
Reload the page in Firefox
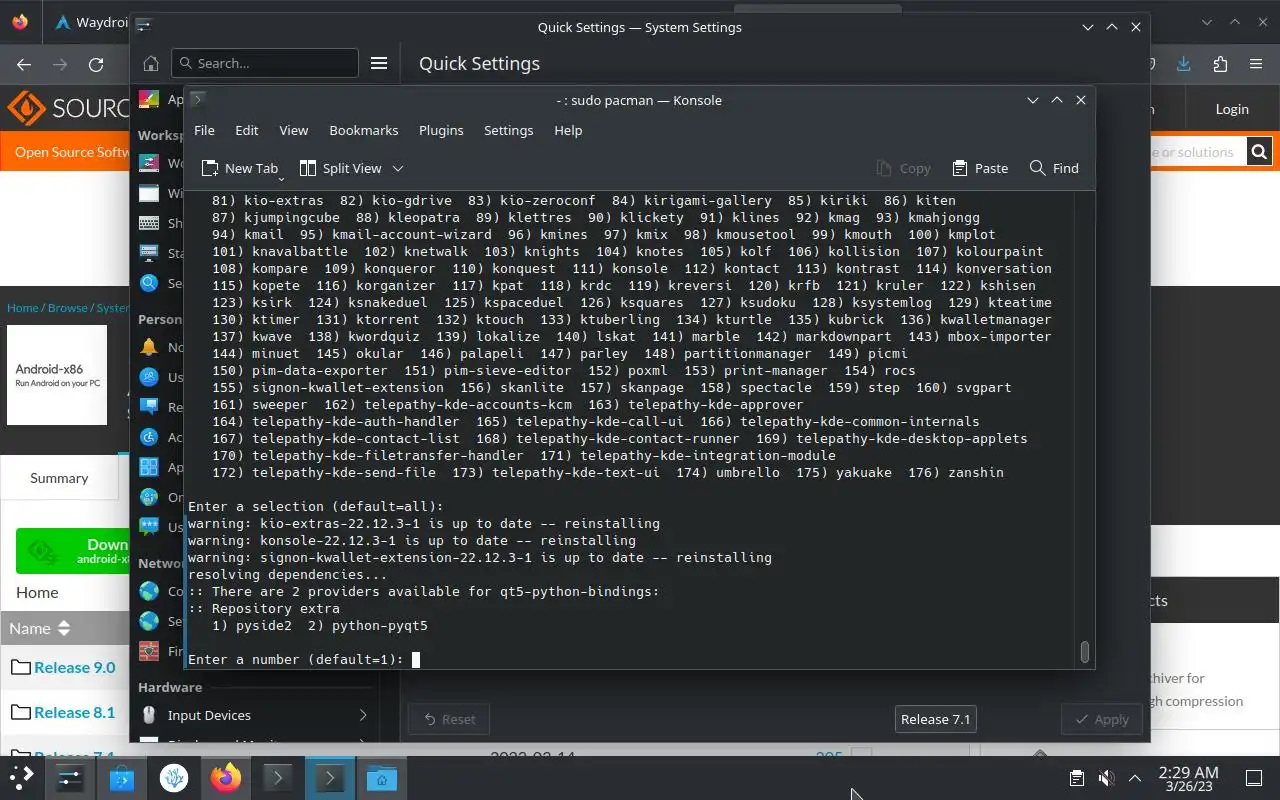click(96, 65)
